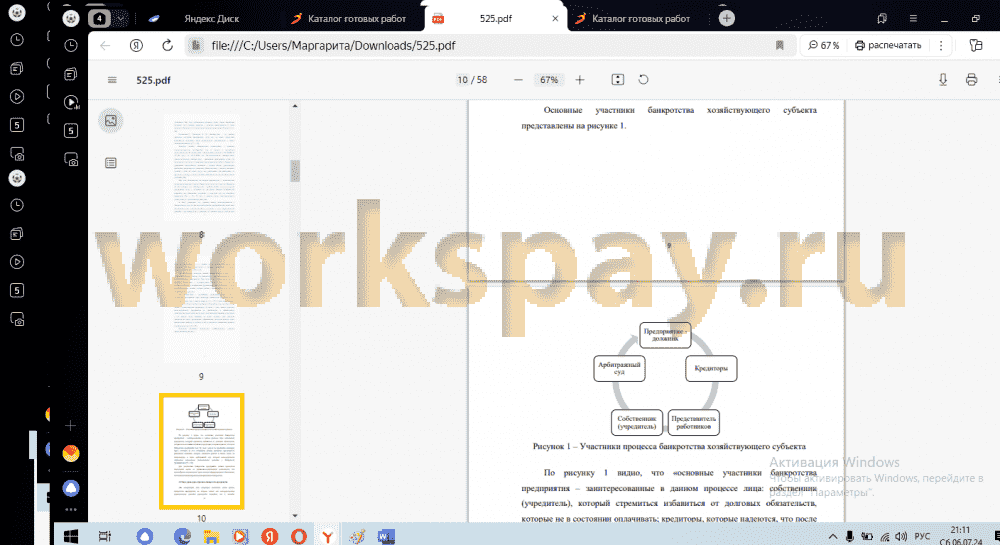Click the 525.pdf document title
The width and height of the screenshot is (1000, 545).
(153, 80)
